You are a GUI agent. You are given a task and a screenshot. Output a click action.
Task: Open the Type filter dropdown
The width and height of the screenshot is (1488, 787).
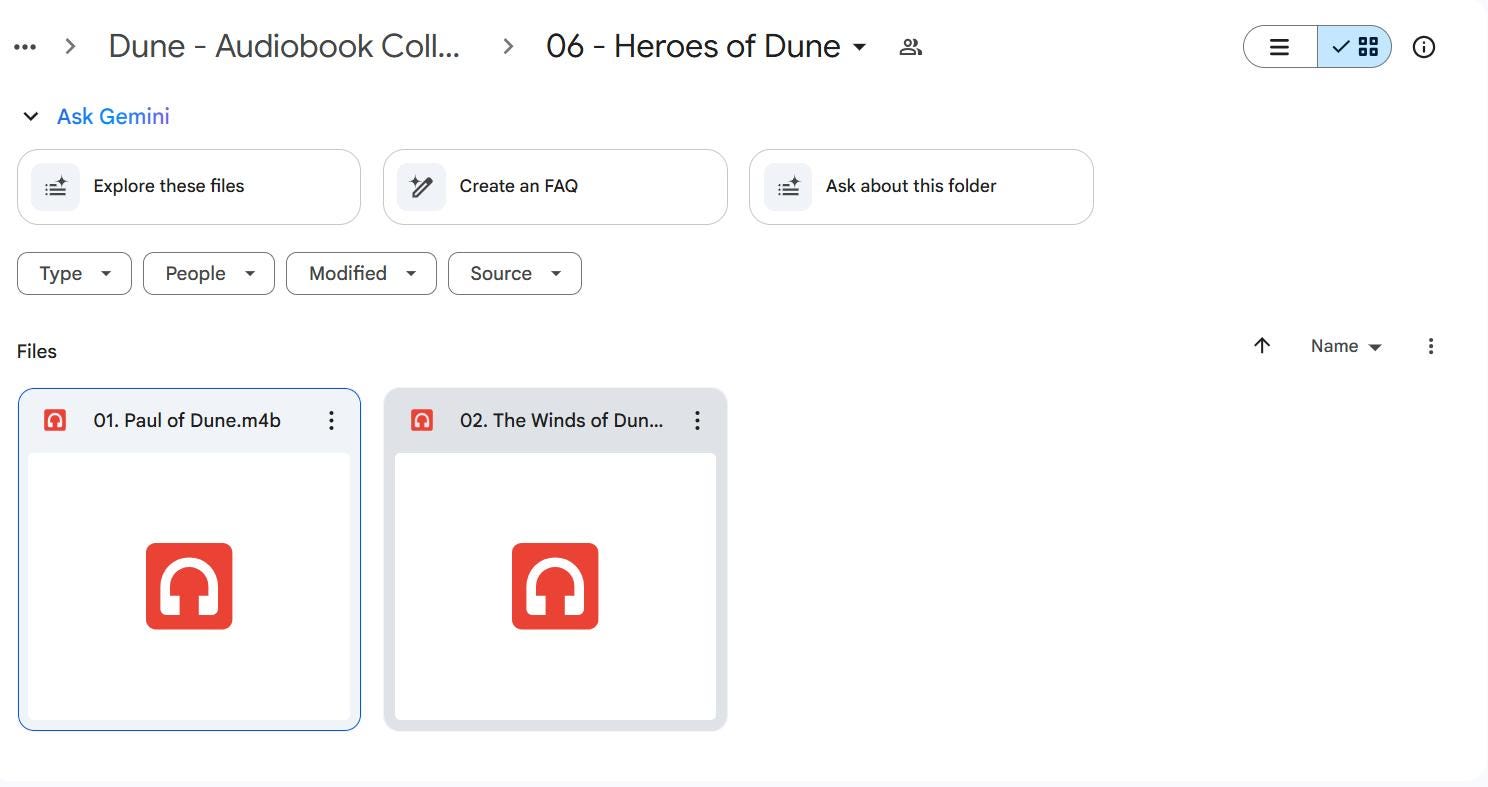(74, 274)
